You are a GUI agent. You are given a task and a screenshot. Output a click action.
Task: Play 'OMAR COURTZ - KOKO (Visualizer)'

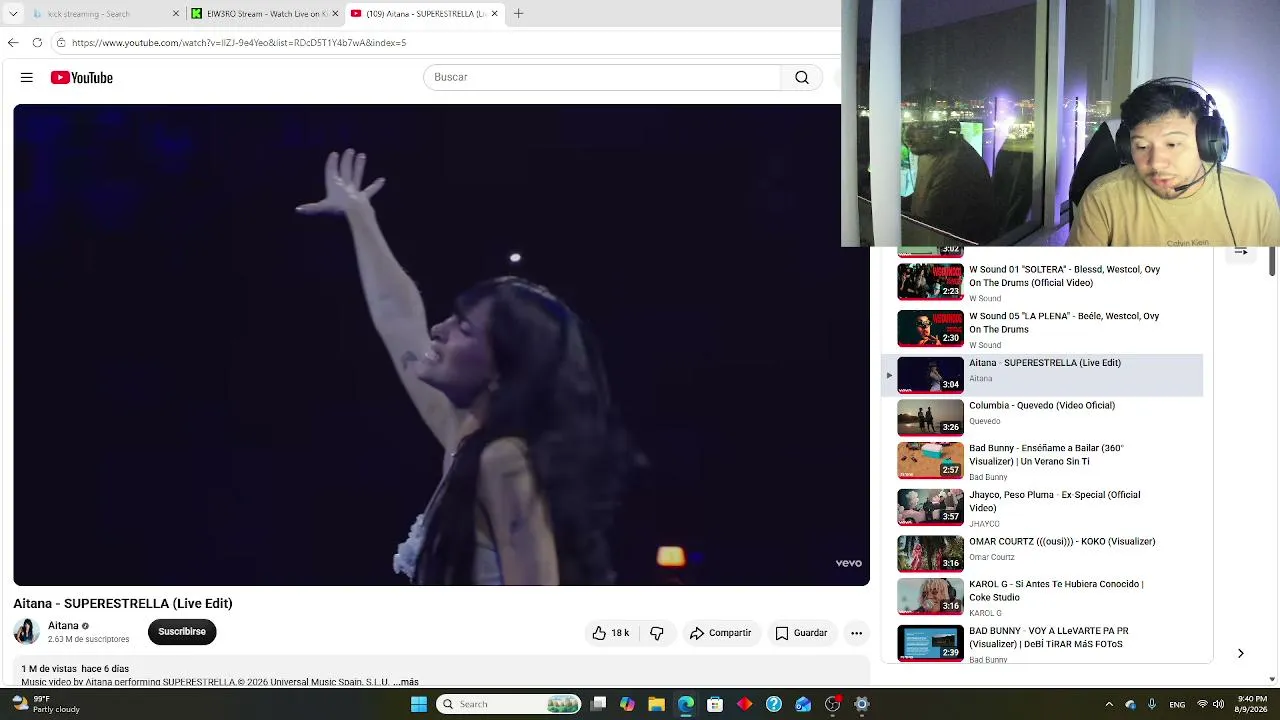tap(1062, 541)
